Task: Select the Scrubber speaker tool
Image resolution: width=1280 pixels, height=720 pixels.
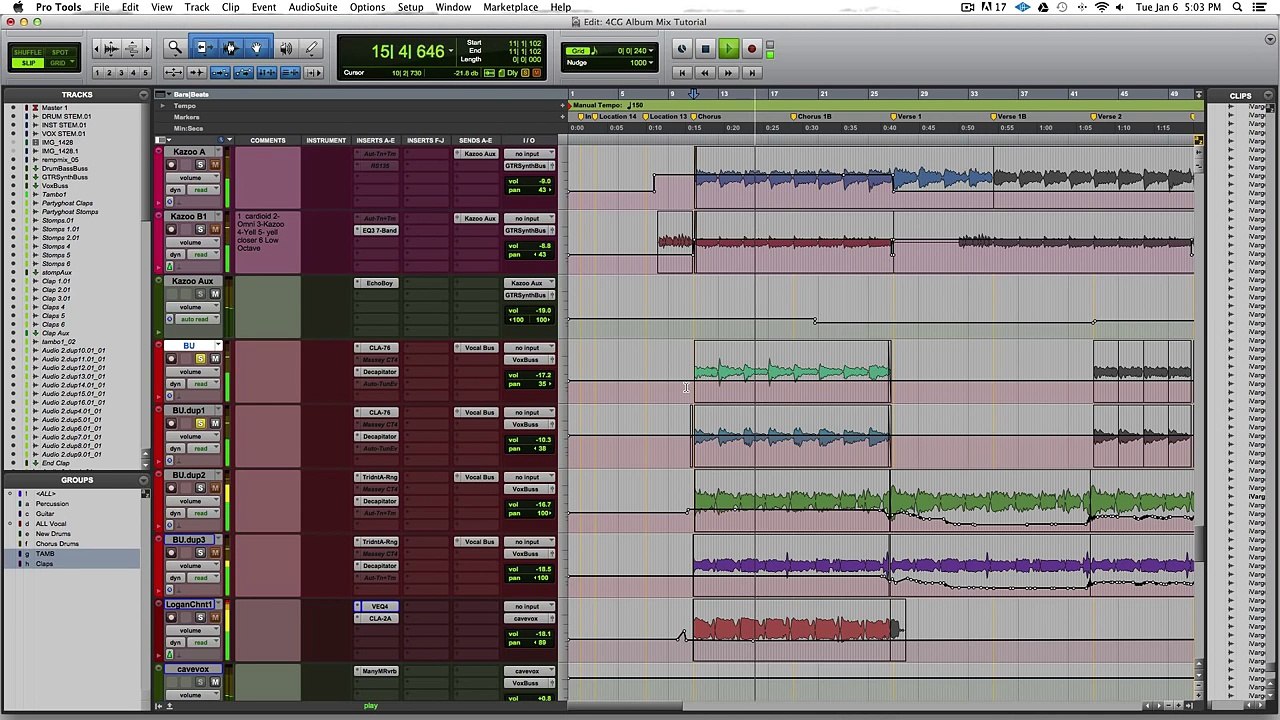Action: (x=286, y=48)
